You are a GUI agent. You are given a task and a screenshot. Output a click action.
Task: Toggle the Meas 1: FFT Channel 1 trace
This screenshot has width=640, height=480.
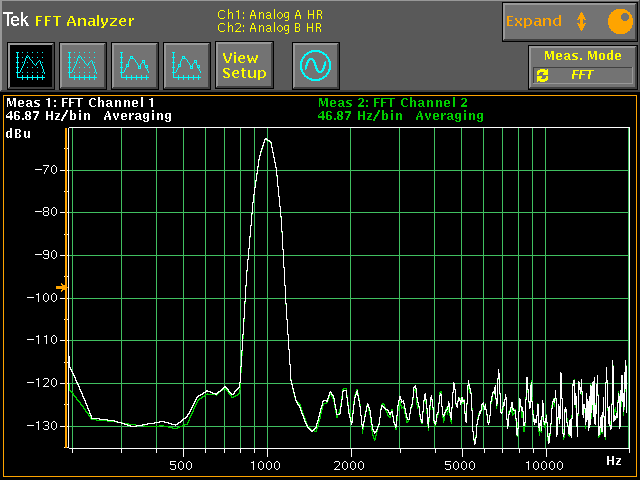point(80,103)
